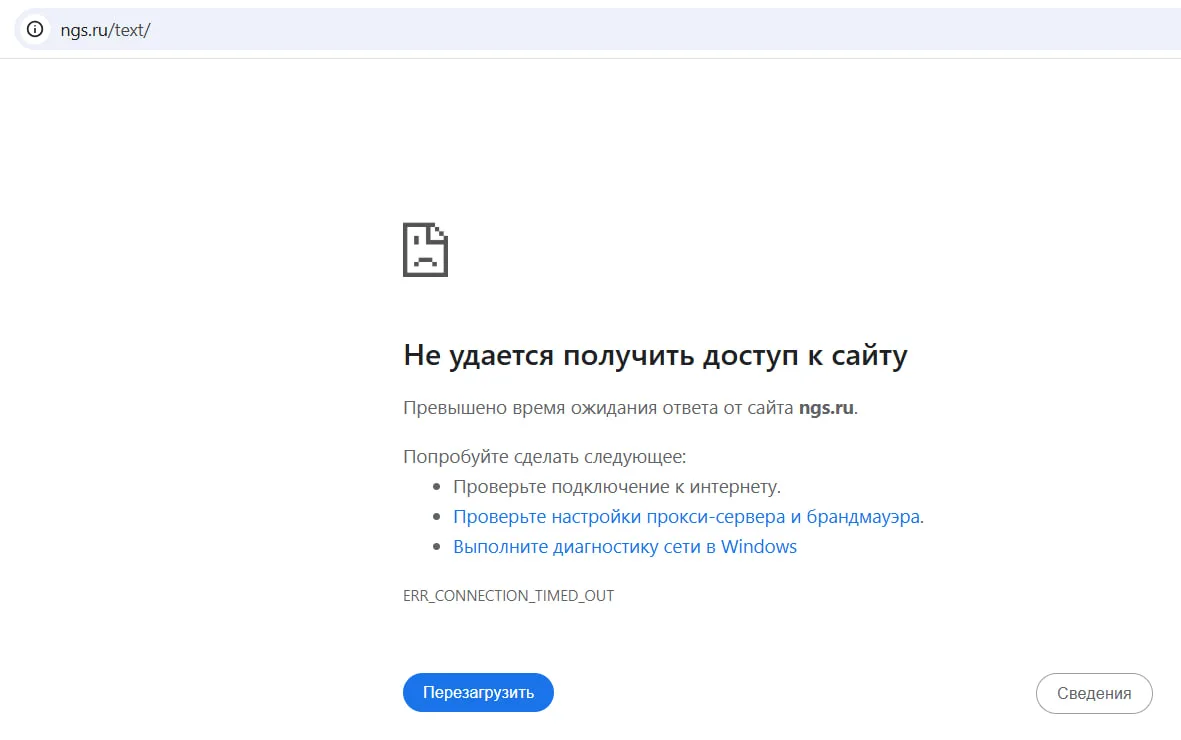The height and width of the screenshot is (740, 1181).
Task: Select the ERR_CONNECTION_TIMED_OUT error code text
Action: 508,596
